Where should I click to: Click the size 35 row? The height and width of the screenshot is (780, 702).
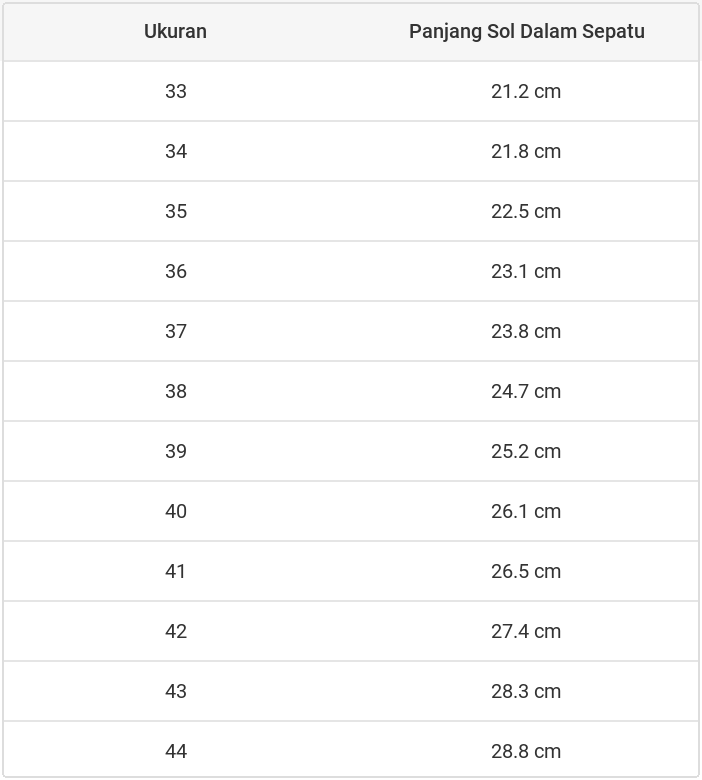pos(176,211)
